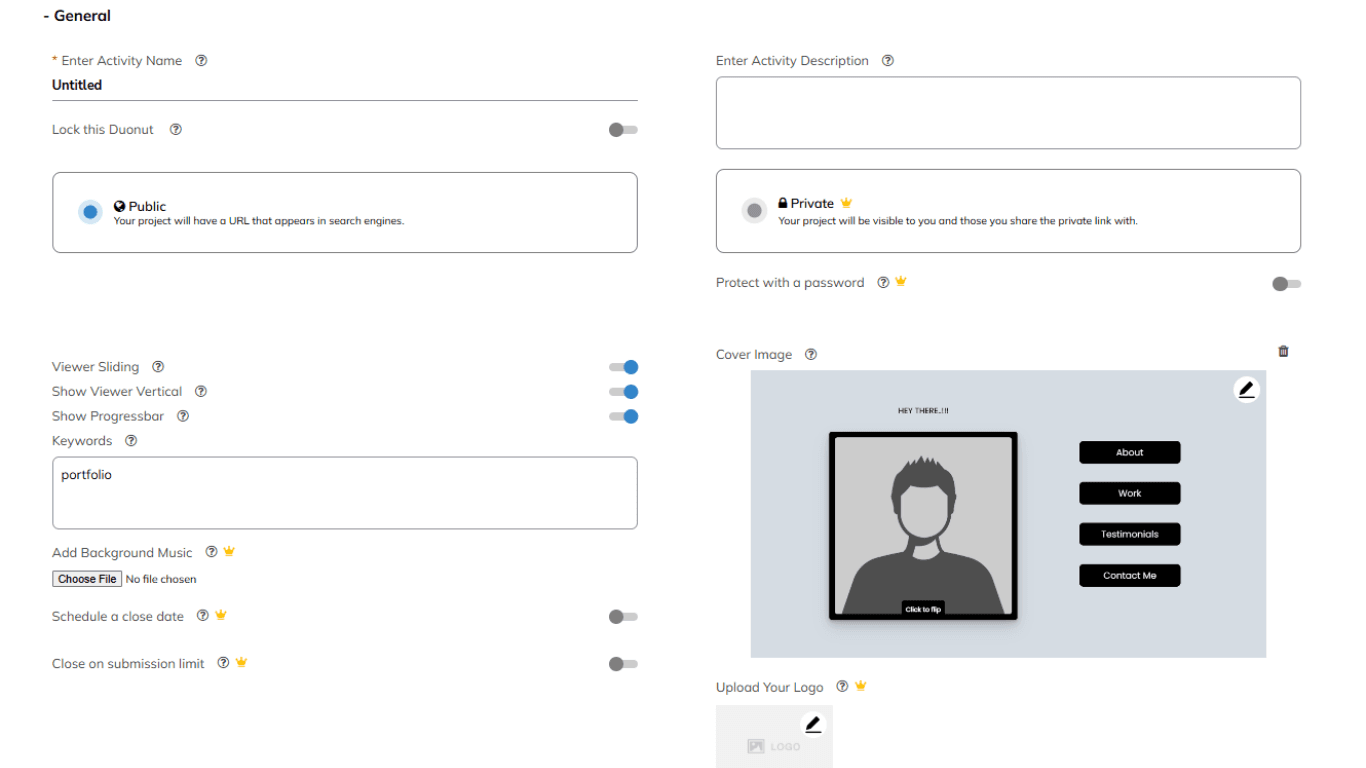
Task: Edit cover image using pencil icon
Action: point(1246,390)
